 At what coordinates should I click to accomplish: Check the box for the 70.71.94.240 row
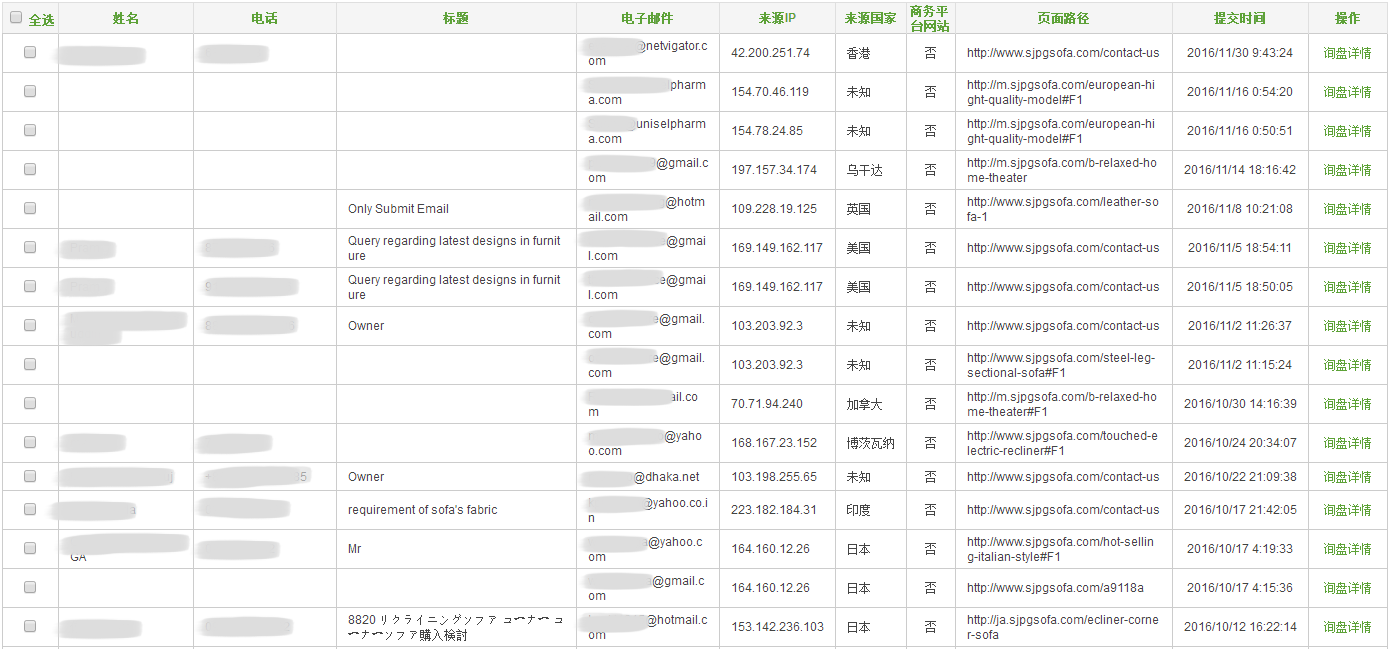coord(30,403)
